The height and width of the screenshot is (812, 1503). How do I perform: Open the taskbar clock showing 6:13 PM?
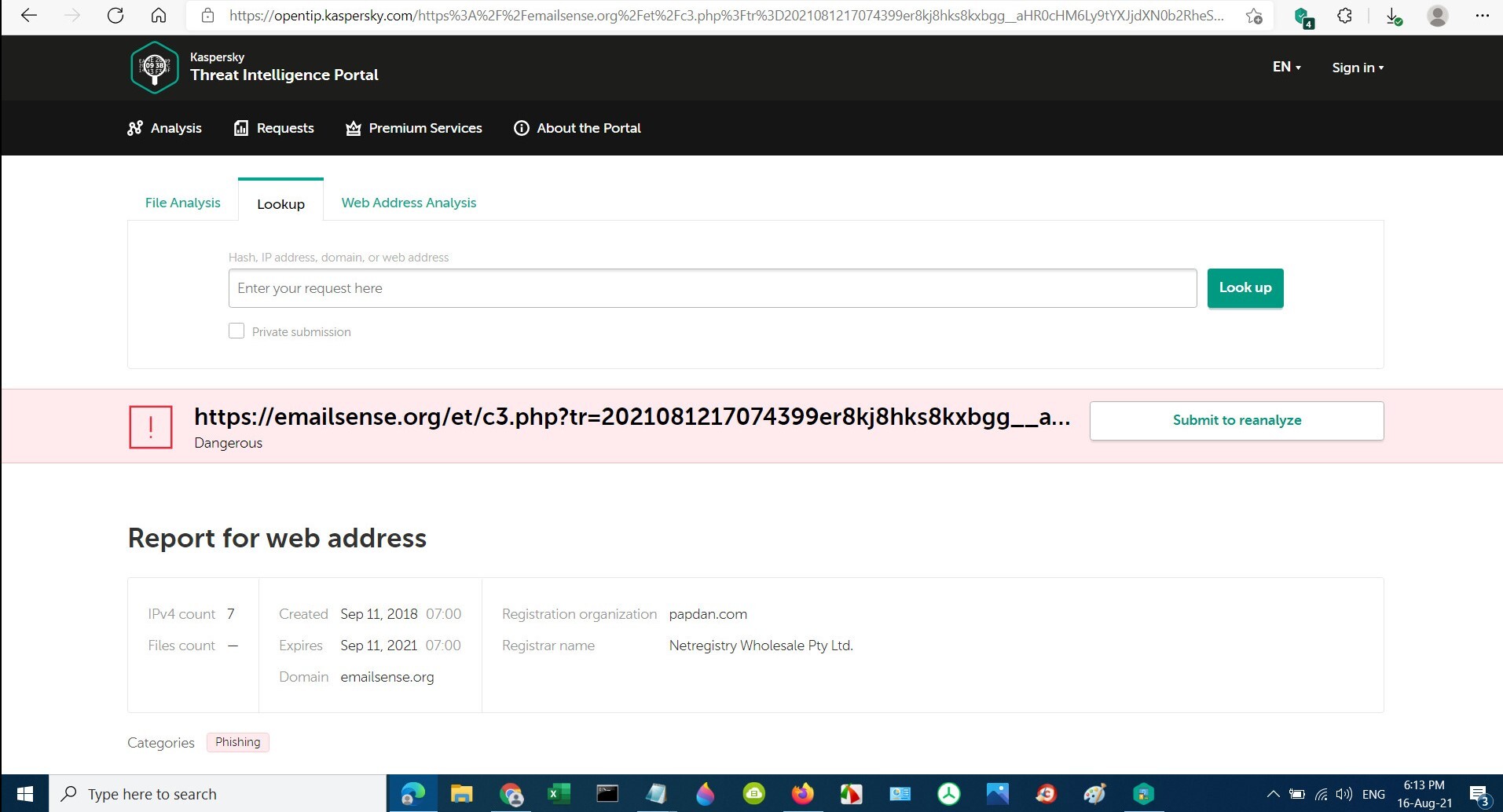1424,794
